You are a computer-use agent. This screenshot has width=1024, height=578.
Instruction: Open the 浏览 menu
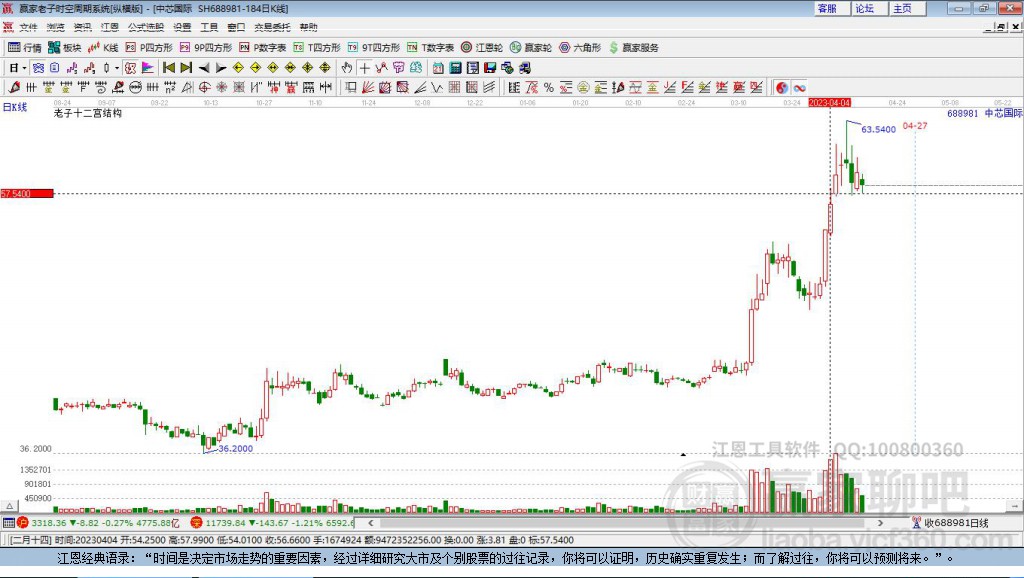point(56,27)
